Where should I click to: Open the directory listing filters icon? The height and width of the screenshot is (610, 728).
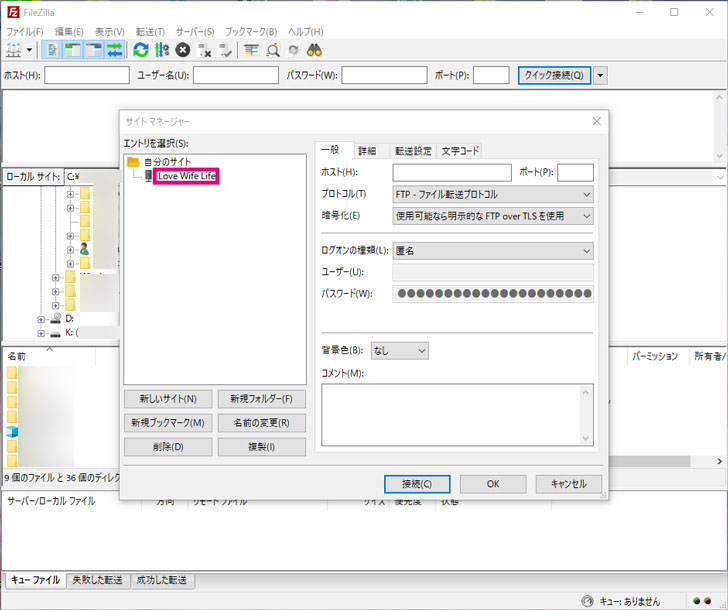tap(251, 49)
